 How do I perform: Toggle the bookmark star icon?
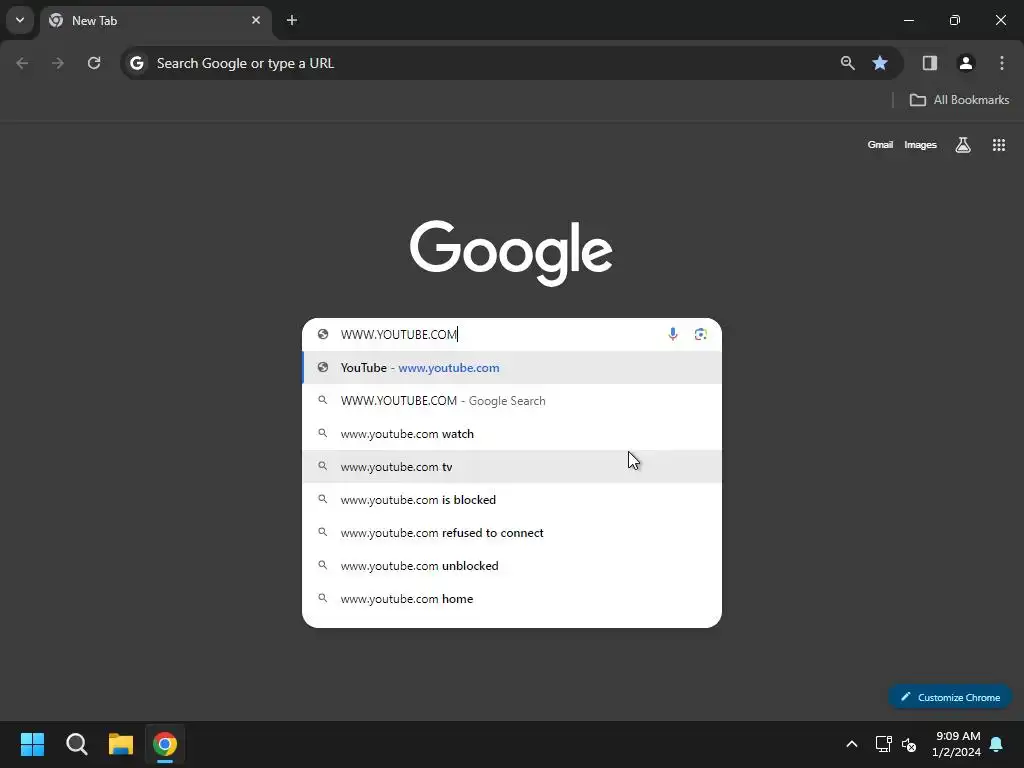point(880,63)
